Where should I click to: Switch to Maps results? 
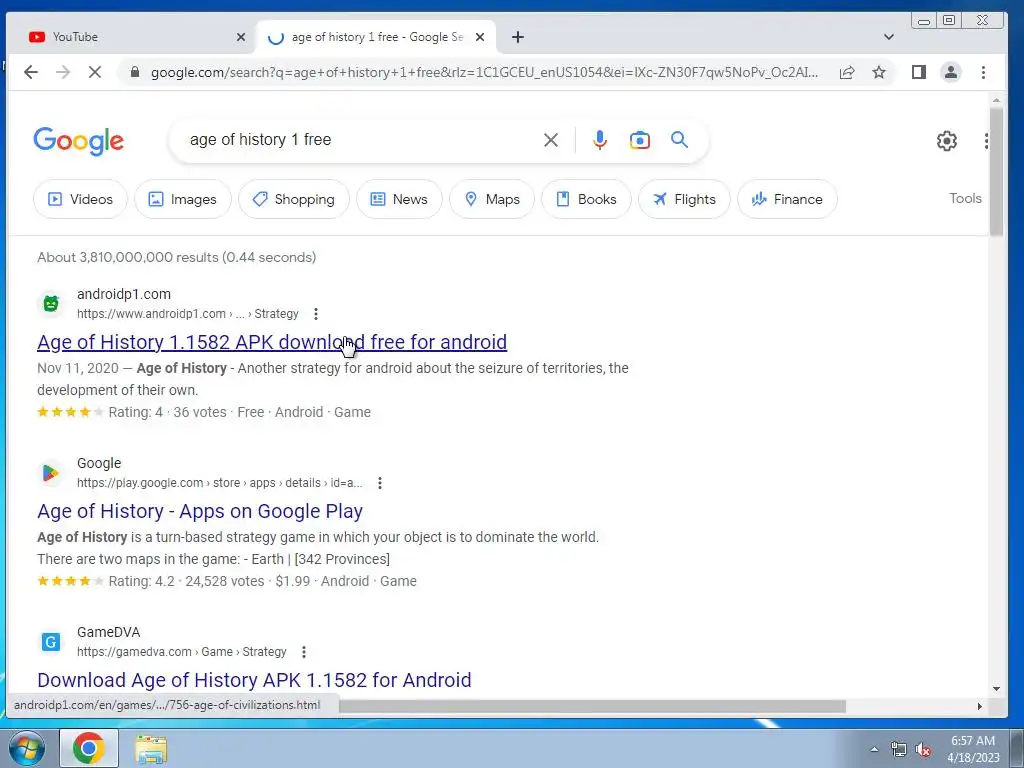(492, 199)
